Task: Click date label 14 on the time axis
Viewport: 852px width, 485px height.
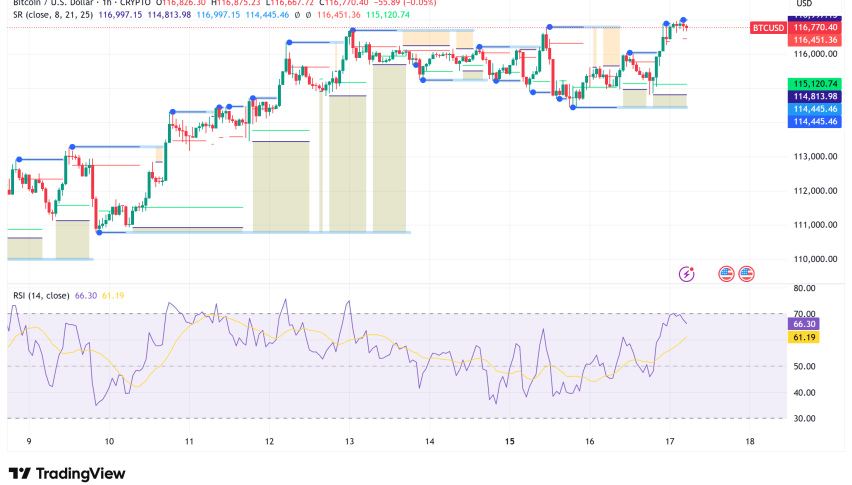Action: [429, 442]
